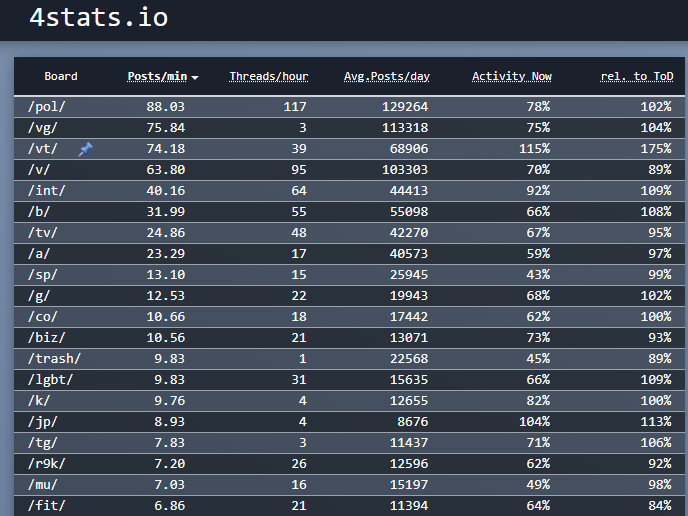Viewport: 688px width, 516px height.
Task: Select the /trash/ board row
Action: 52,359
